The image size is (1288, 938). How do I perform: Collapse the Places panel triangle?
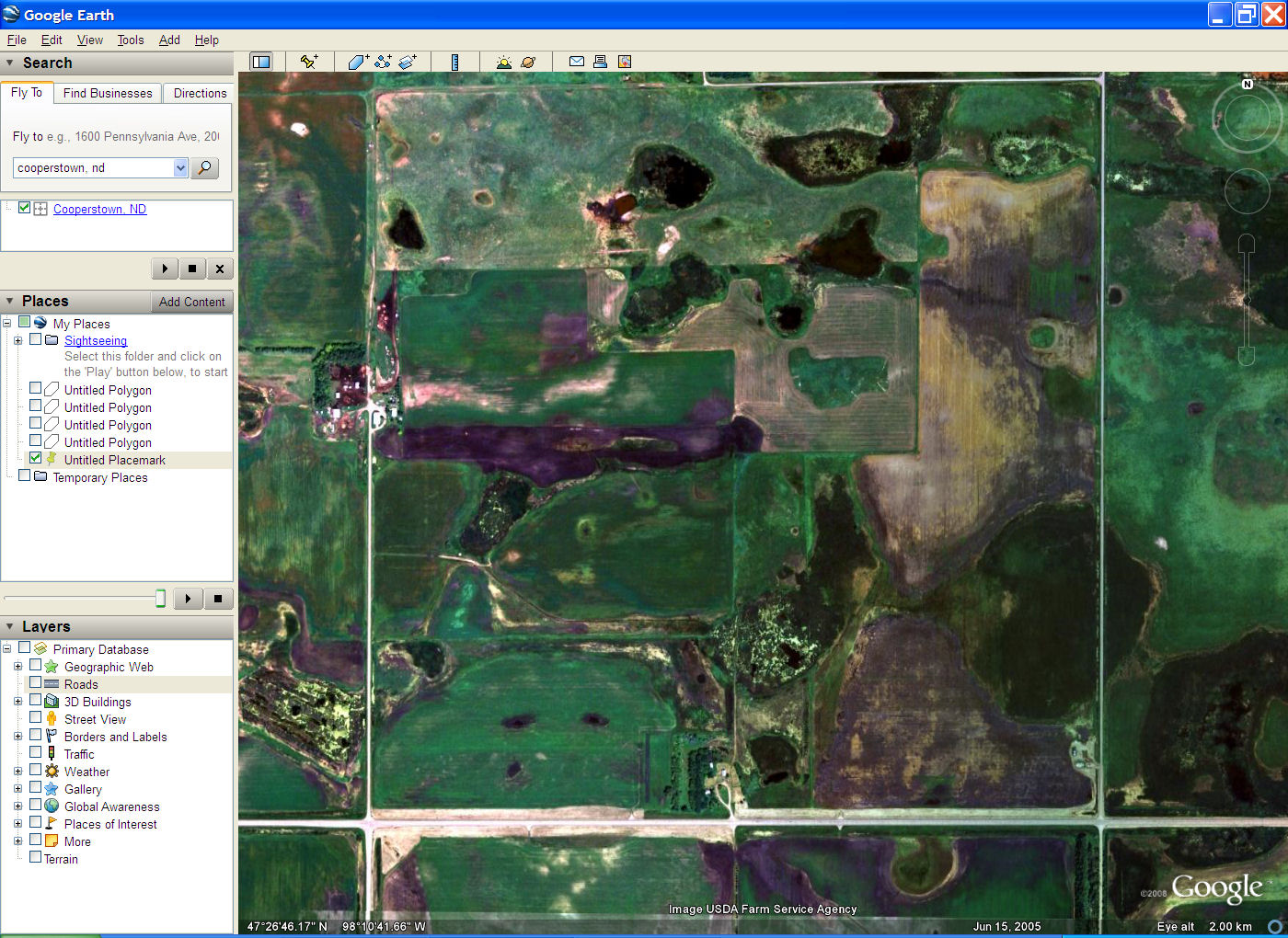[10, 301]
